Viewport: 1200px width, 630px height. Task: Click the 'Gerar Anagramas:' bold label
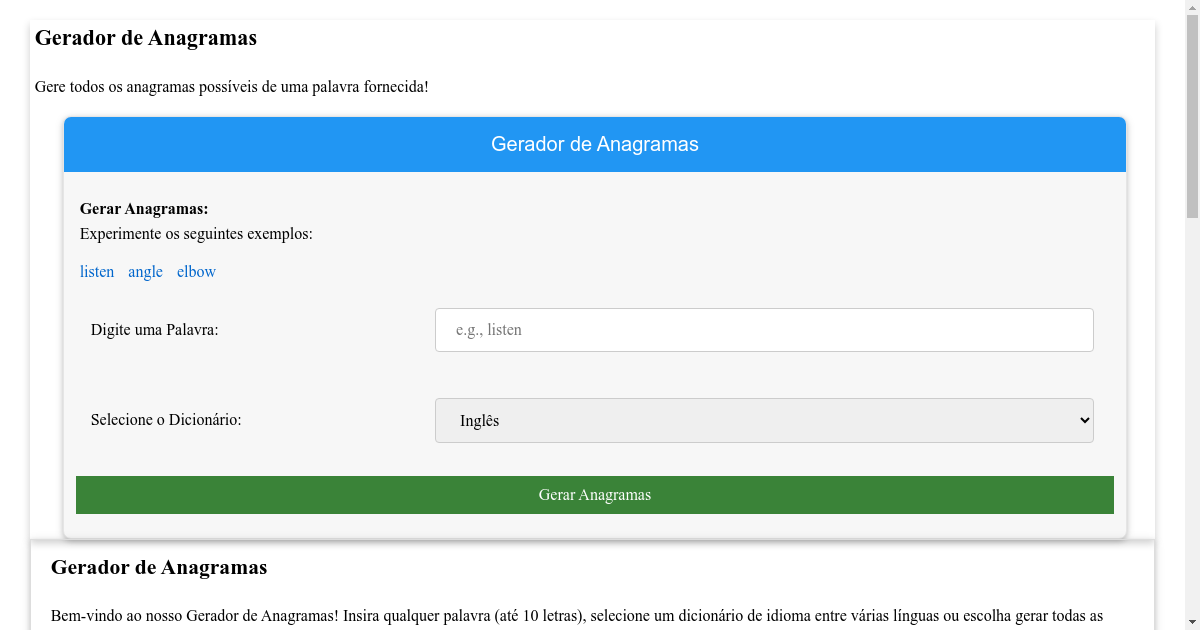[x=144, y=208]
